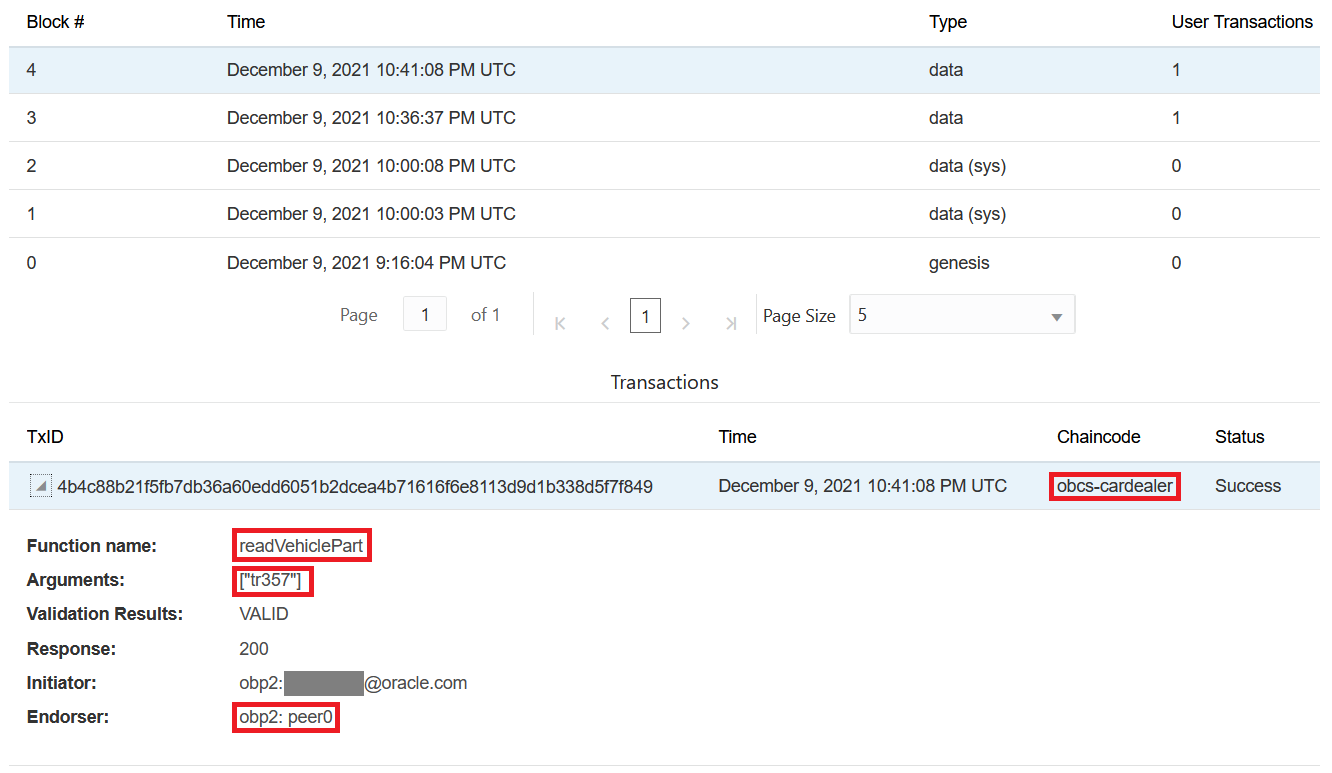Click the genesis type cell

959,263
